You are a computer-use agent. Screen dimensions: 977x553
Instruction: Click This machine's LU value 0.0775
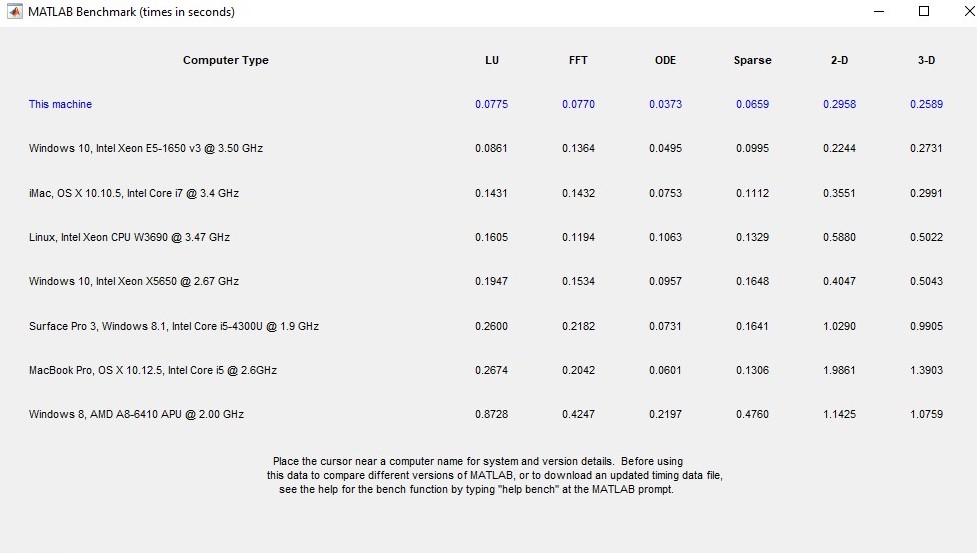(491, 104)
